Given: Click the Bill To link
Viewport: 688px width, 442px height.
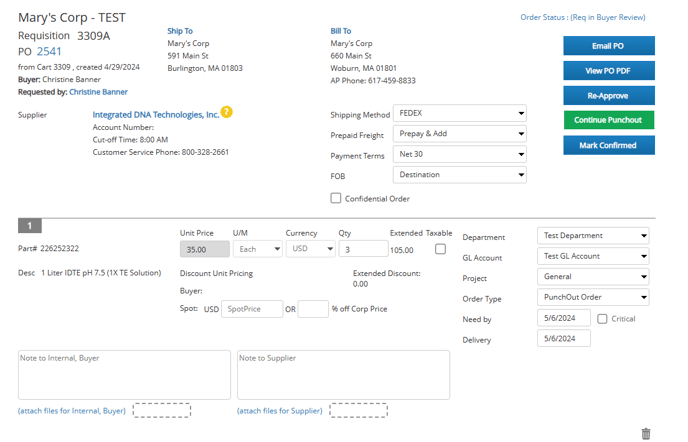Looking at the screenshot, I should pyautogui.click(x=341, y=31).
